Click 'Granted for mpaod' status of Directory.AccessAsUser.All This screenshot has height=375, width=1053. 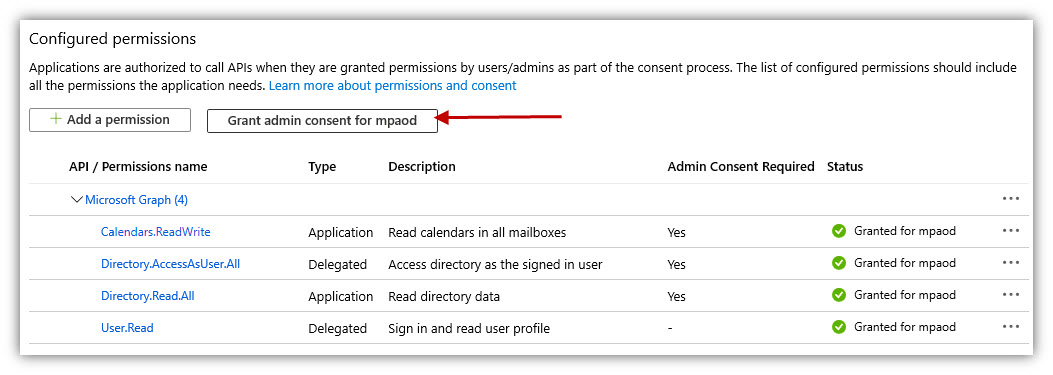click(x=905, y=263)
